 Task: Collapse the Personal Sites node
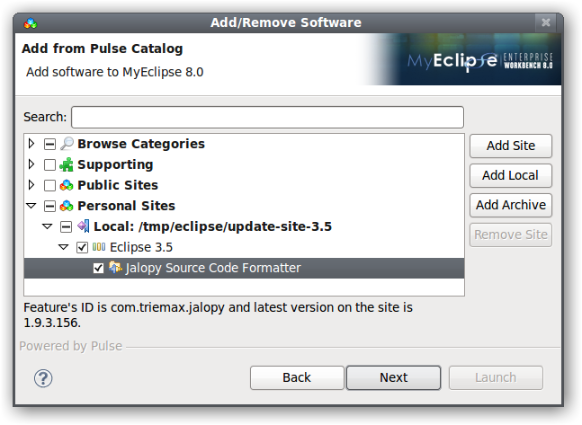[x=32, y=205]
